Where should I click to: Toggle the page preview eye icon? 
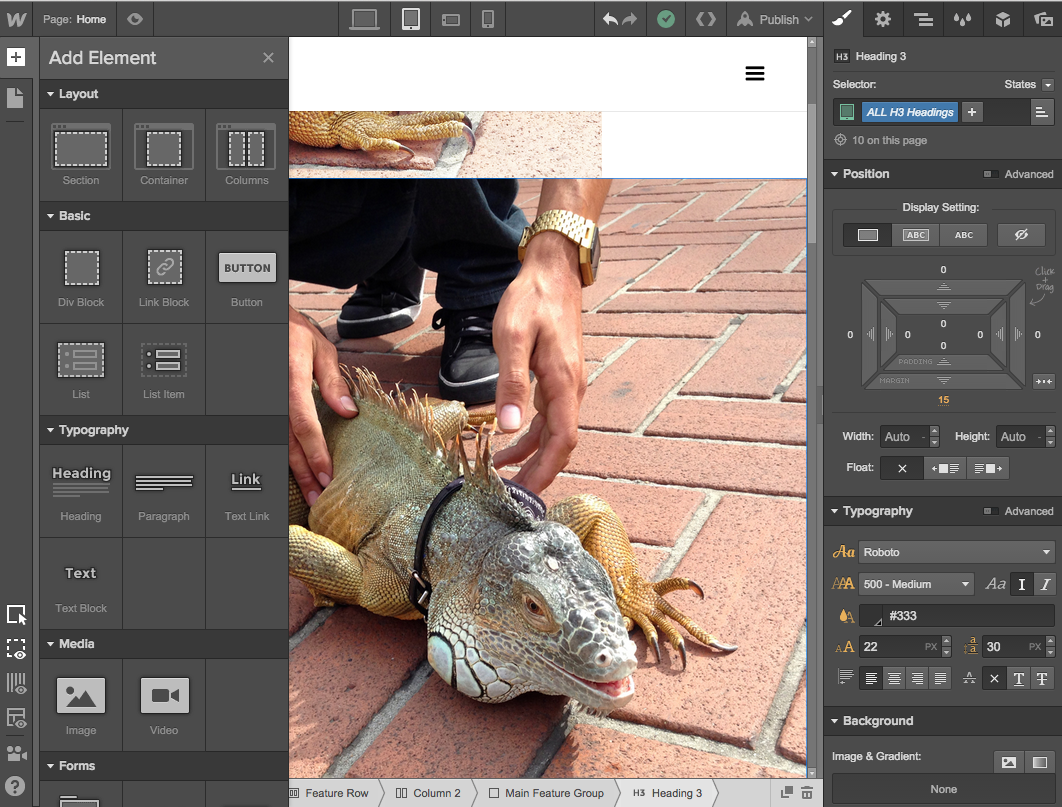[x=135, y=19]
